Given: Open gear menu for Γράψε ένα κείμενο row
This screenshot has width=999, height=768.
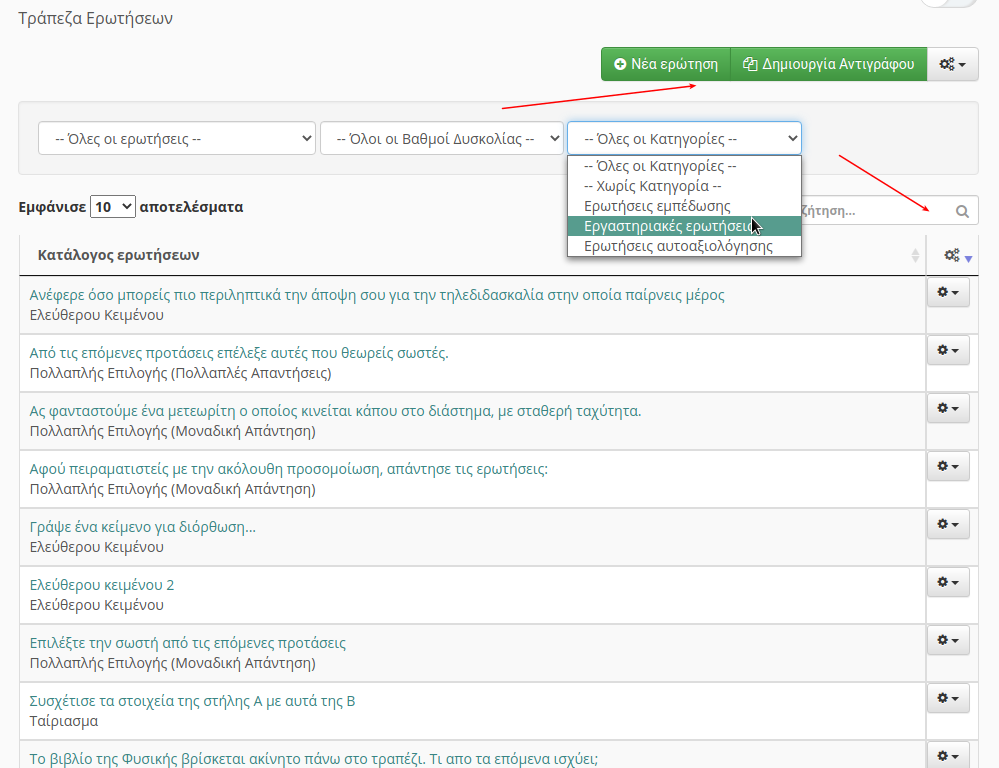Looking at the screenshot, I should [x=948, y=524].
